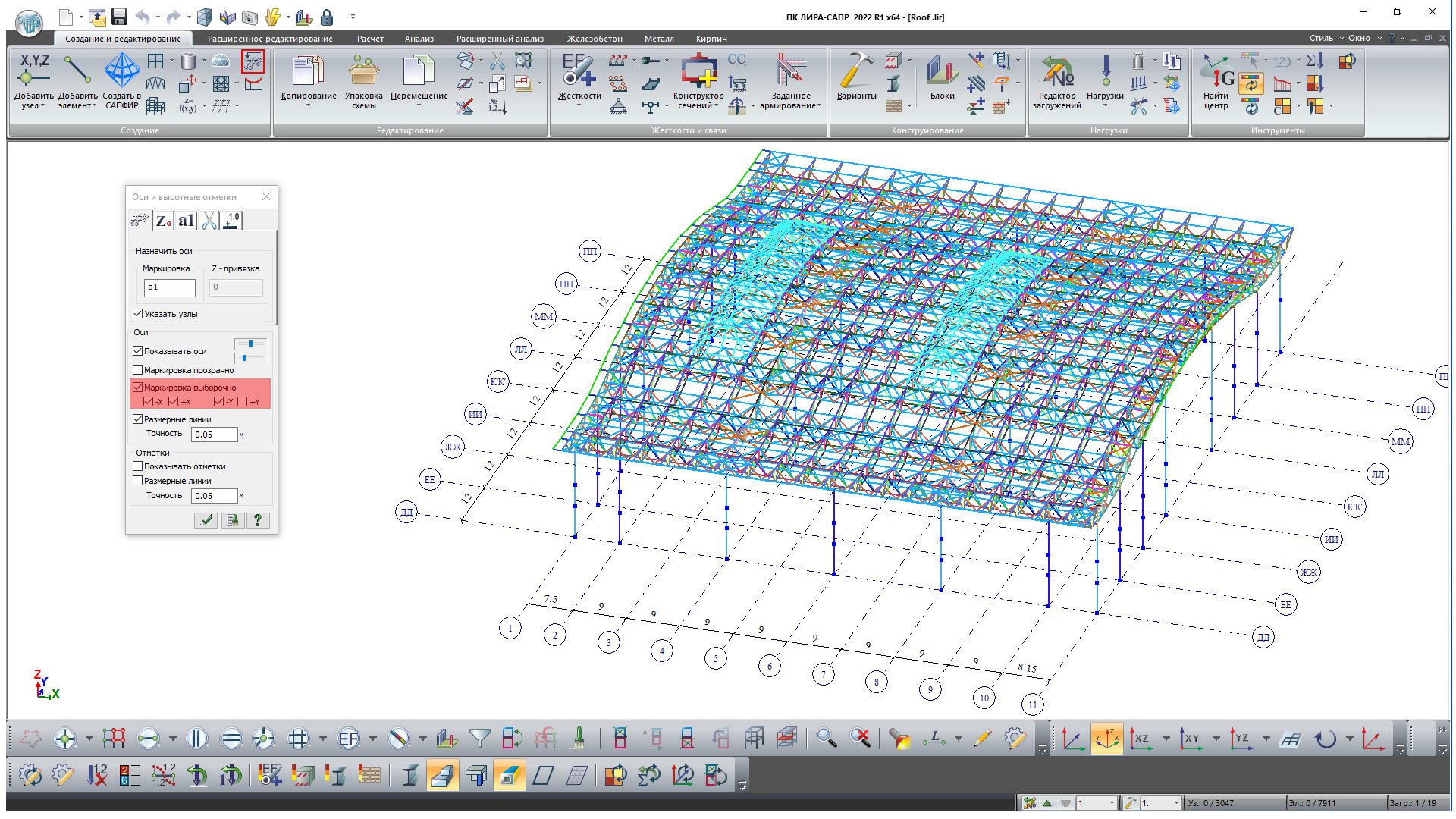Check Показывать отметки option

coord(138,466)
